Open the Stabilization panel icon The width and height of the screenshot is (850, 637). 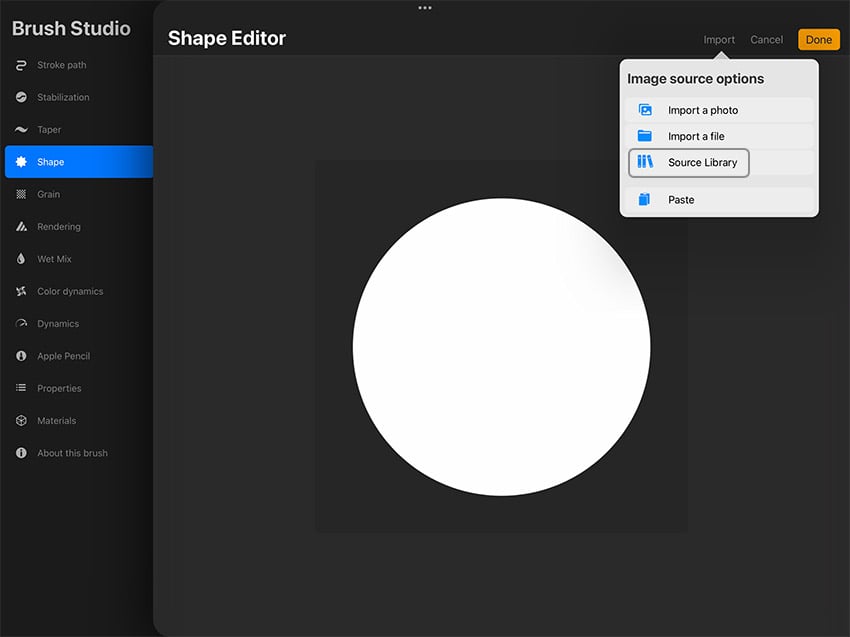(x=20, y=97)
